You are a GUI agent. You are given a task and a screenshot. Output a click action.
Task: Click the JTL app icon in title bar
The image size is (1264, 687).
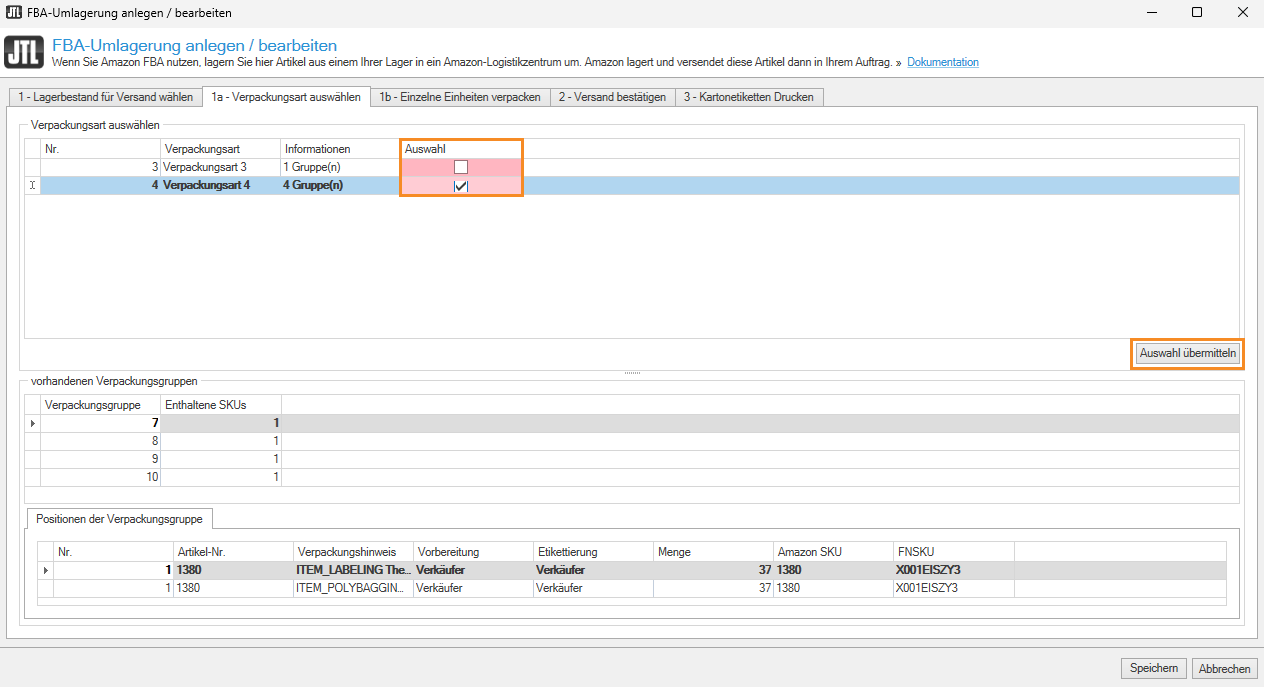[13, 12]
